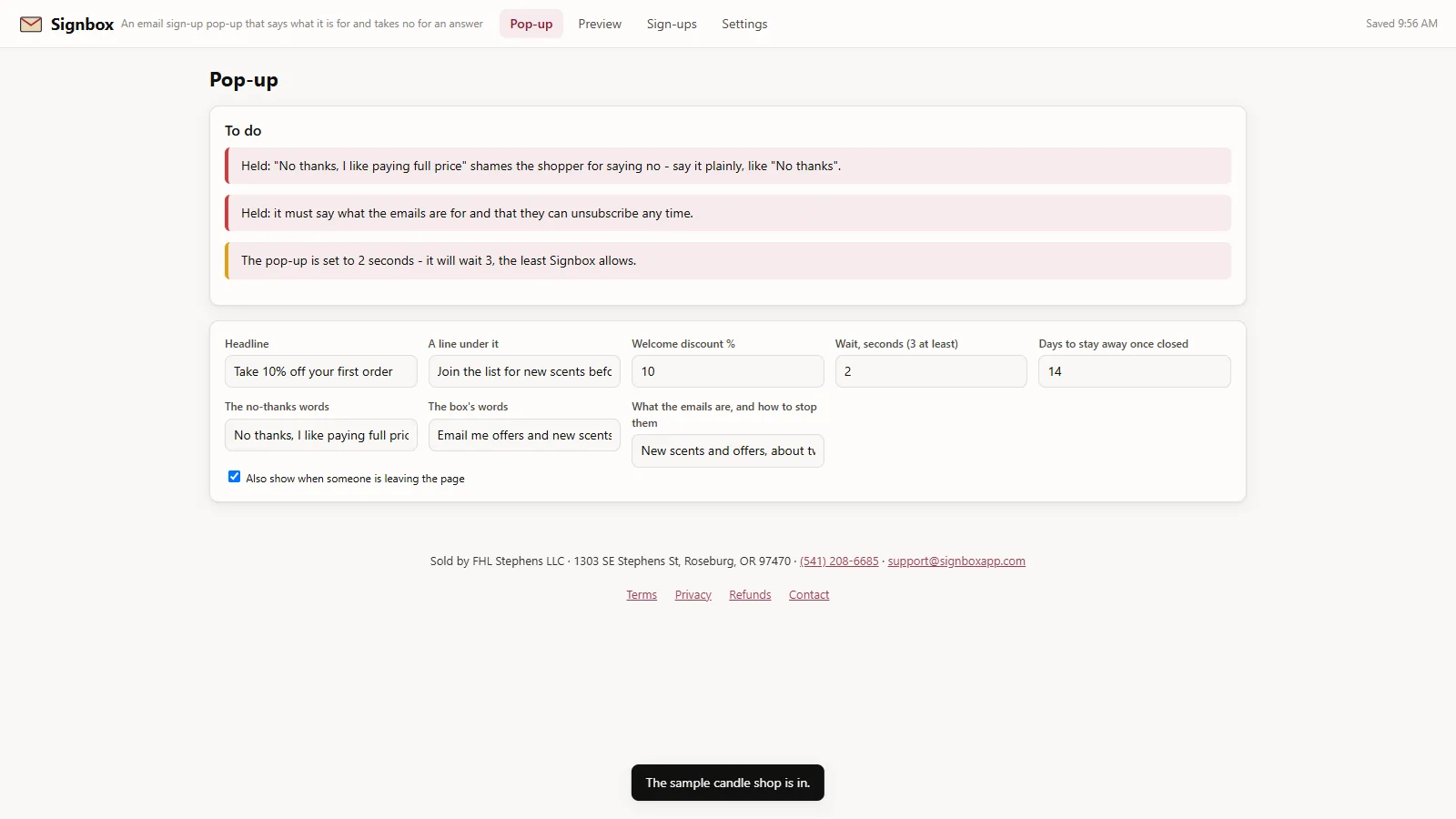Open the Terms footer link
Screen dimensions: 1456x819
[x=642, y=595]
